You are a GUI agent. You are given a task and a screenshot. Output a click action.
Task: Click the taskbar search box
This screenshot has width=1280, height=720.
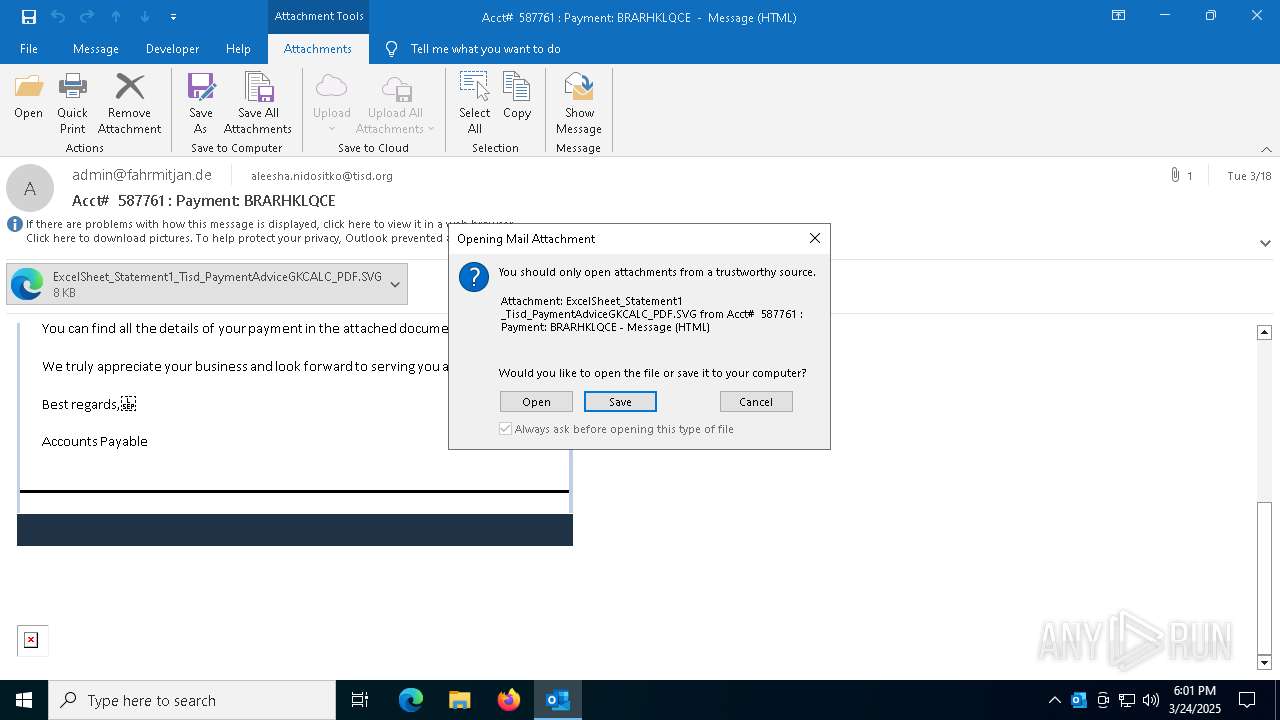192,700
